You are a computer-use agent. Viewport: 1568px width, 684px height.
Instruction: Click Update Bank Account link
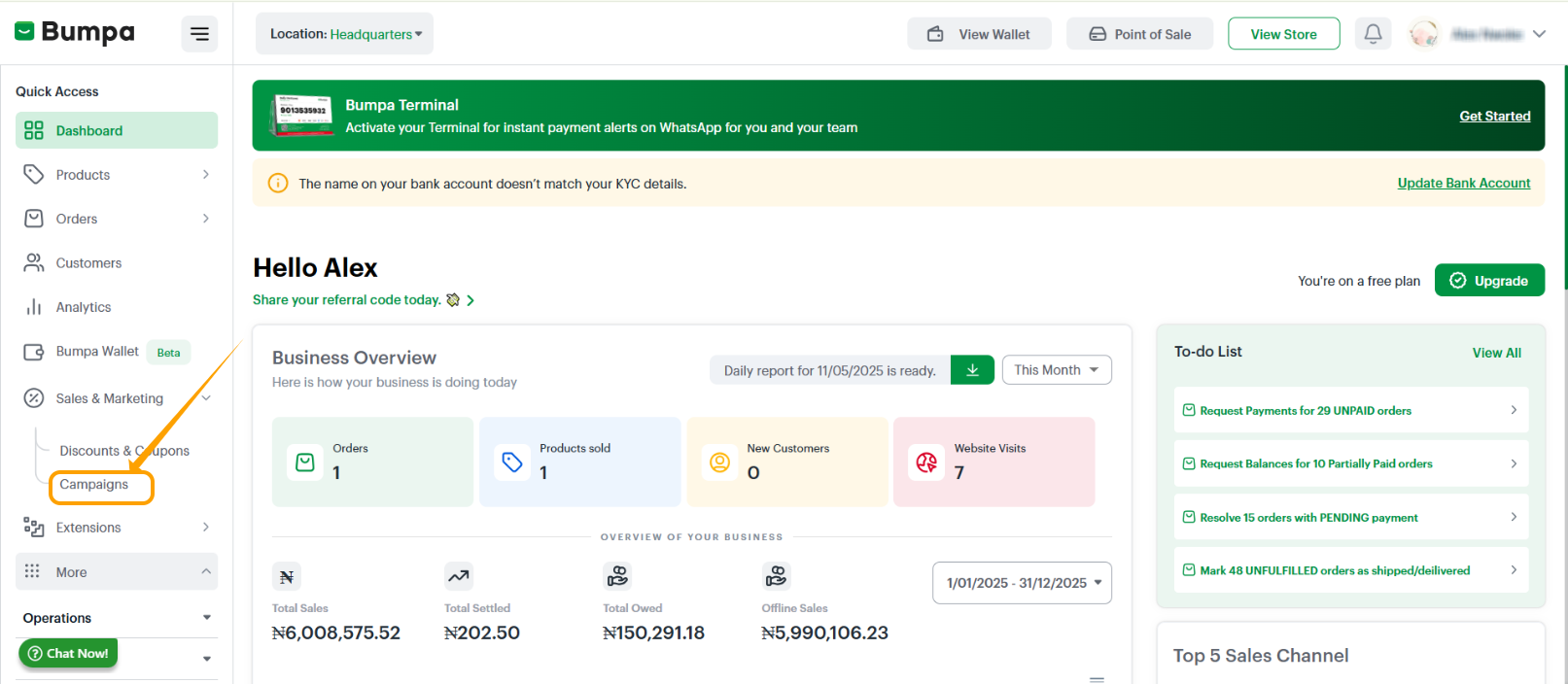pyautogui.click(x=1464, y=183)
